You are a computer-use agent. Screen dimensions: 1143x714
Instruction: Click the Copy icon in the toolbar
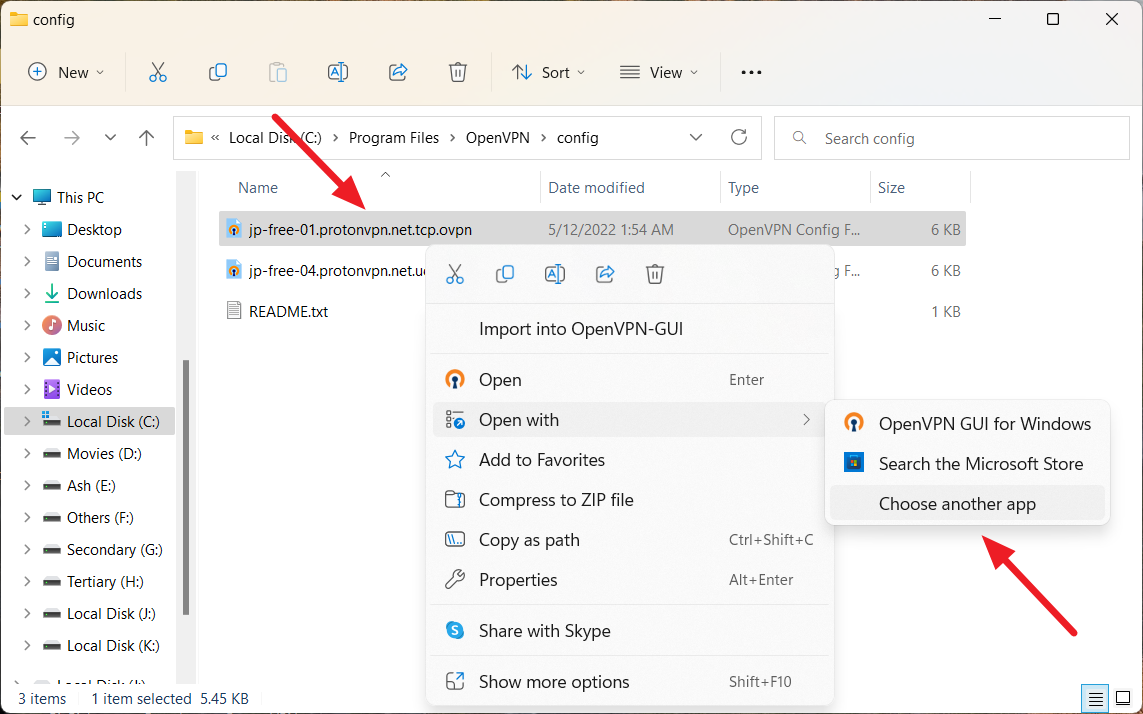point(218,72)
